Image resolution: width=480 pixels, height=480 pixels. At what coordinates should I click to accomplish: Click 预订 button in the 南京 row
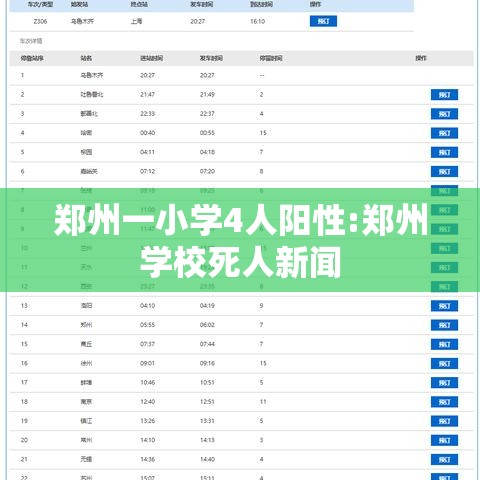pyautogui.click(x=444, y=402)
